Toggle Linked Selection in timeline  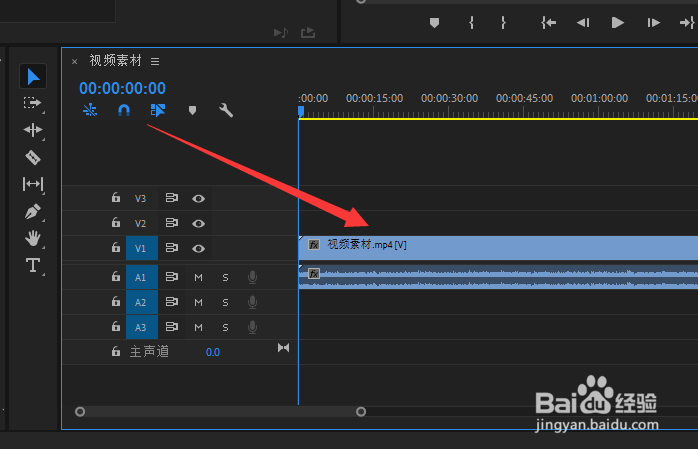pos(158,110)
